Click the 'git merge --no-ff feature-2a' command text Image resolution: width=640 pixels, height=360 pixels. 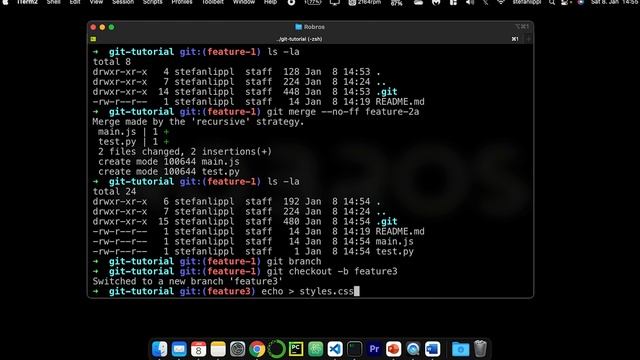(343, 112)
